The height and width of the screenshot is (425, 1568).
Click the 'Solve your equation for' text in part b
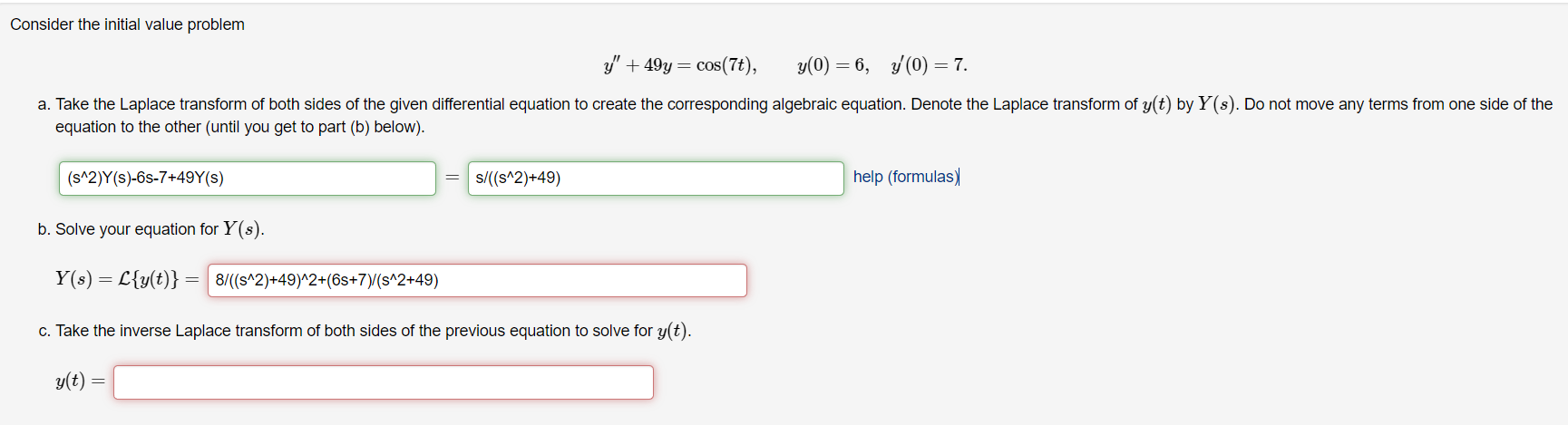(x=137, y=229)
